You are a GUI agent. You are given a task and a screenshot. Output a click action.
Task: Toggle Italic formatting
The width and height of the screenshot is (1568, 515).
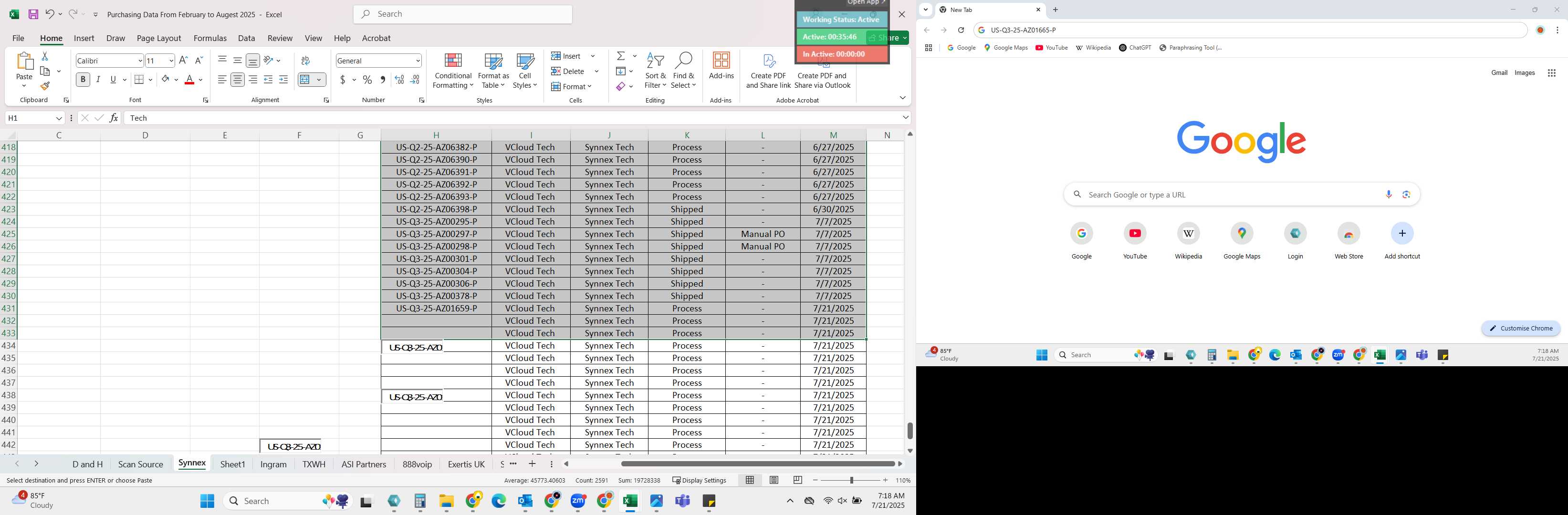tap(99, 80)
